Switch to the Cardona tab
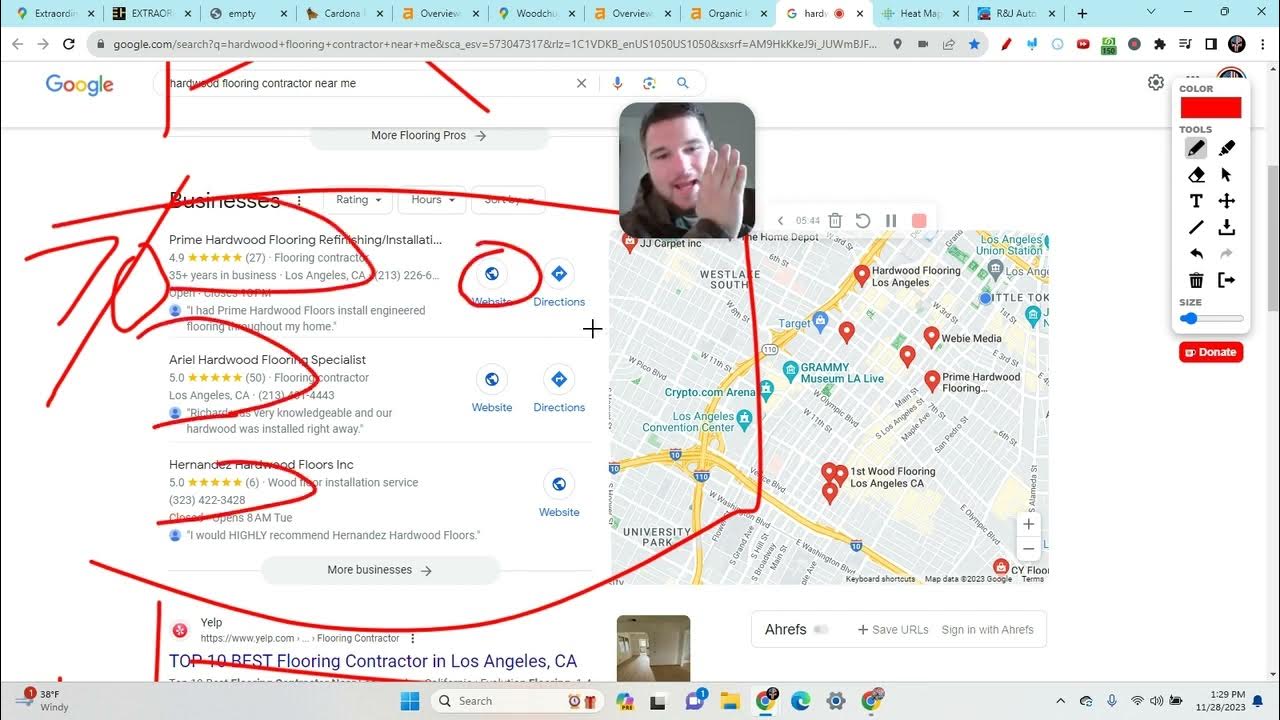 [x=343, y=14]
